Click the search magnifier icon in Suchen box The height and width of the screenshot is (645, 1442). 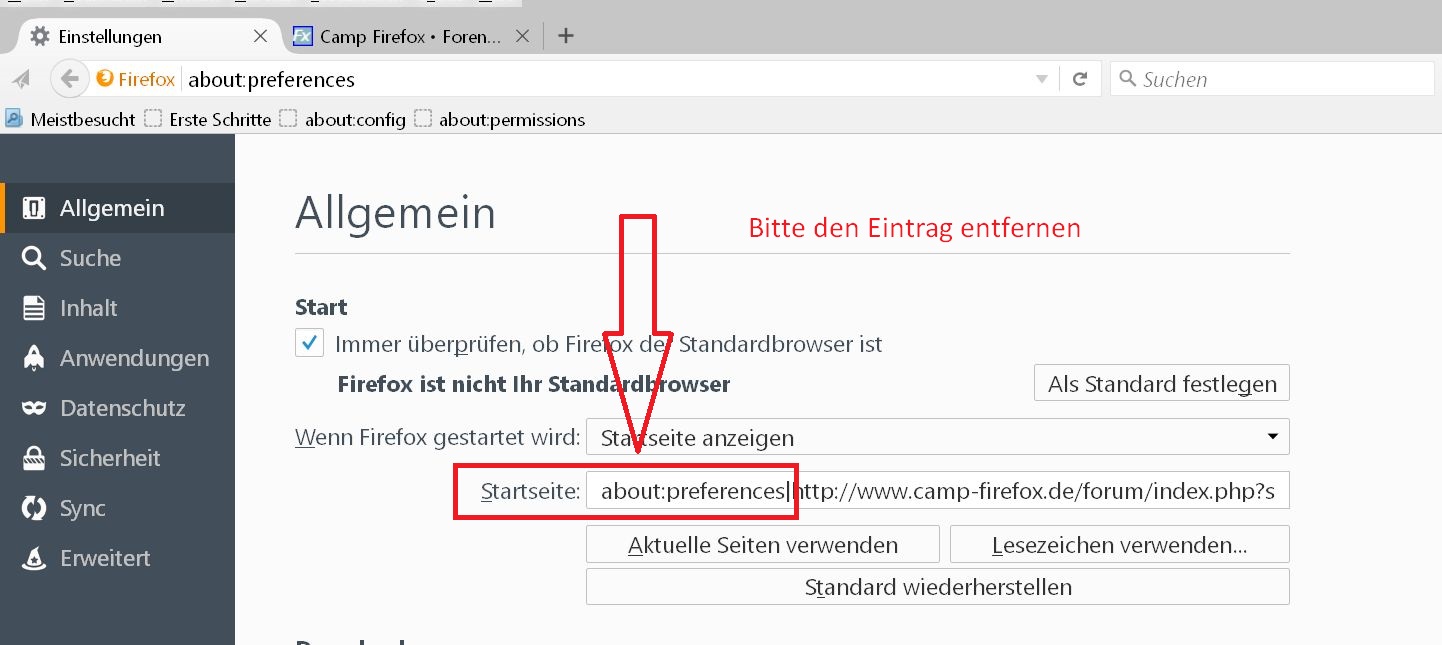pos(1128,78)
